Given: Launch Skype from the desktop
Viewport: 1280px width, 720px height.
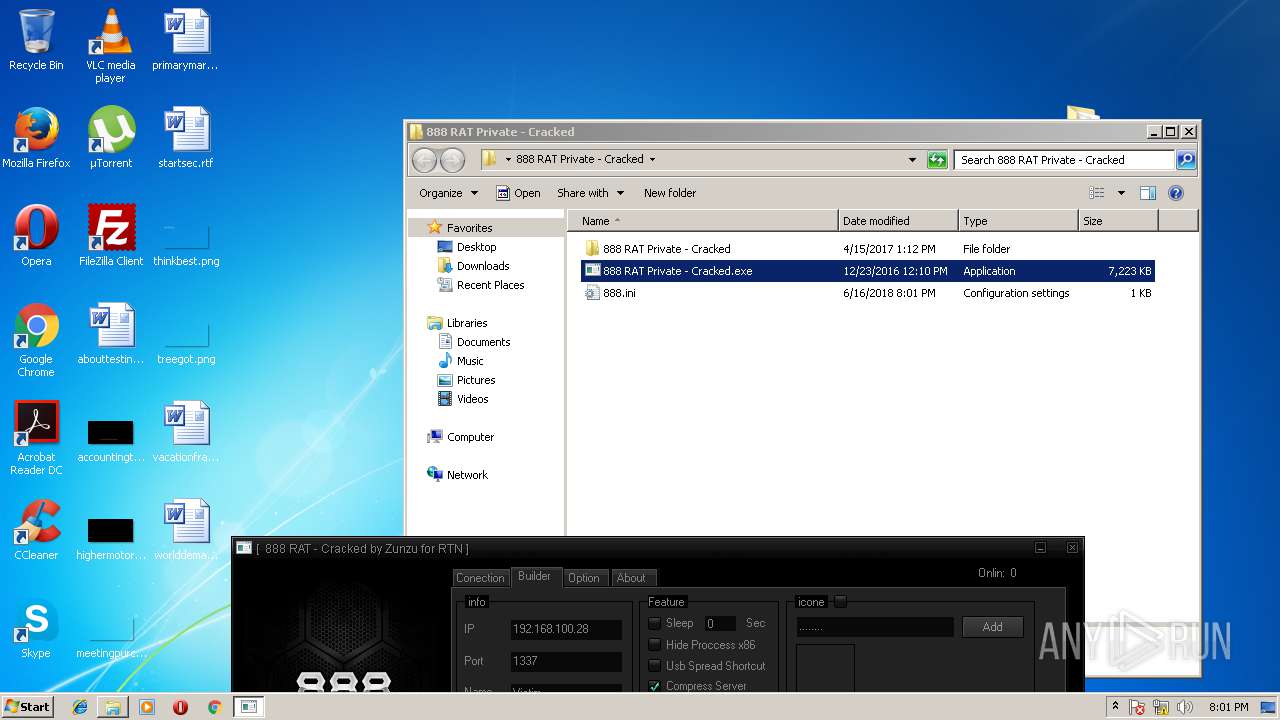Looking at the screenshot, I should point(36,628).
